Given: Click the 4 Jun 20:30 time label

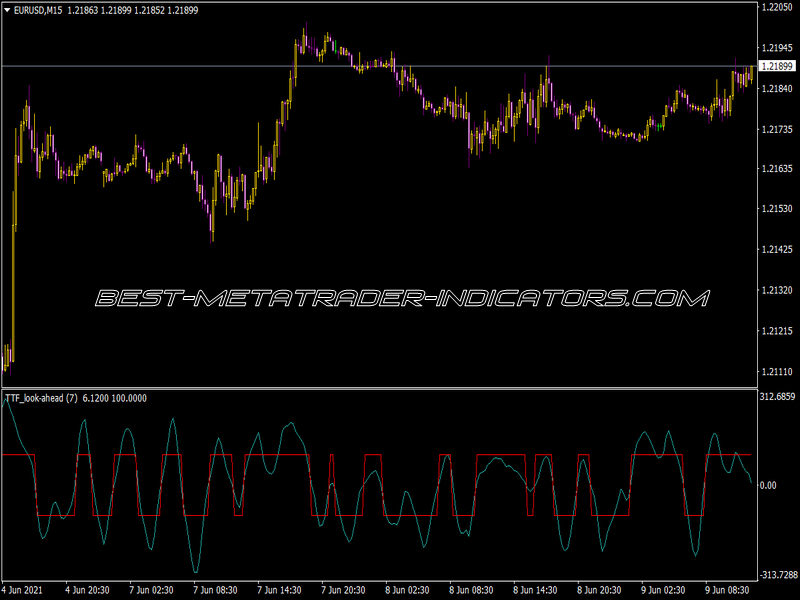Looking at the screenshot, I should point(87,590).
